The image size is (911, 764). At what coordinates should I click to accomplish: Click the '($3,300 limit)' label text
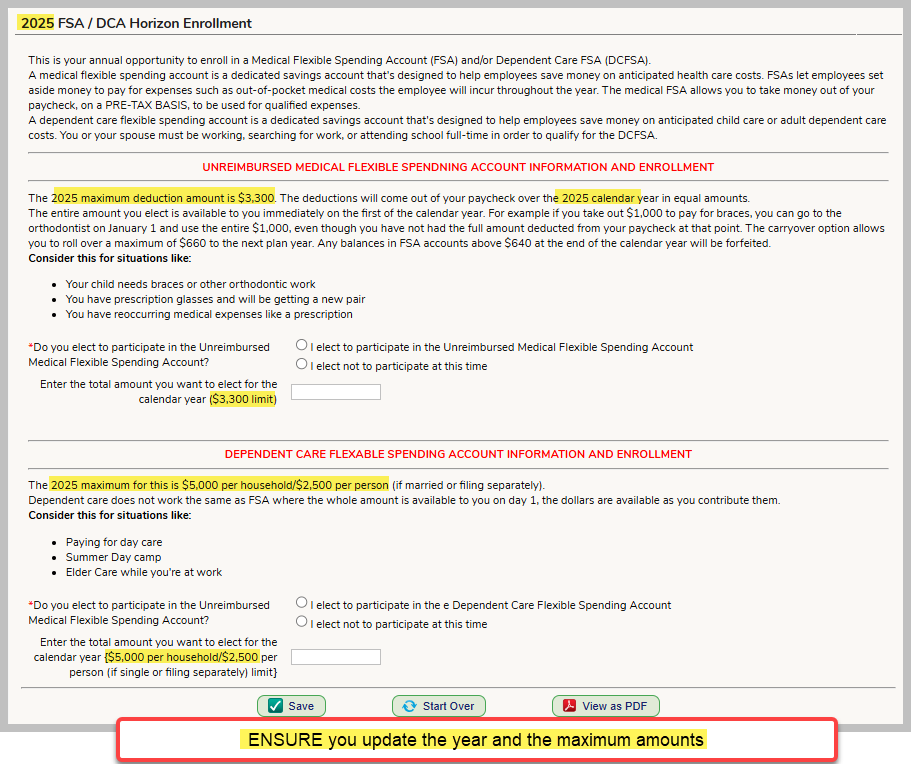pos(243,399)
